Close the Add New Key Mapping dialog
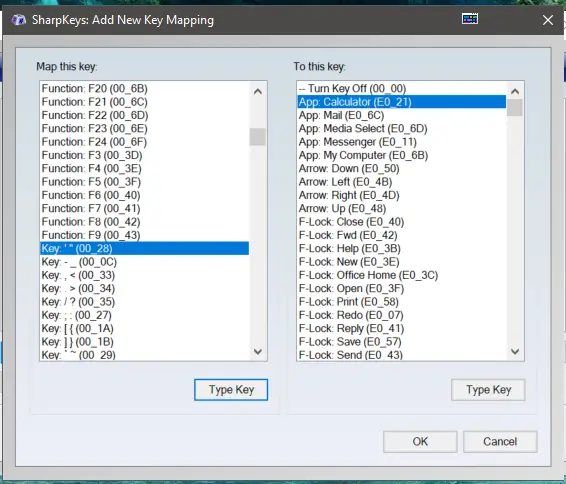The image size is (566, 484). pos(548,20)
